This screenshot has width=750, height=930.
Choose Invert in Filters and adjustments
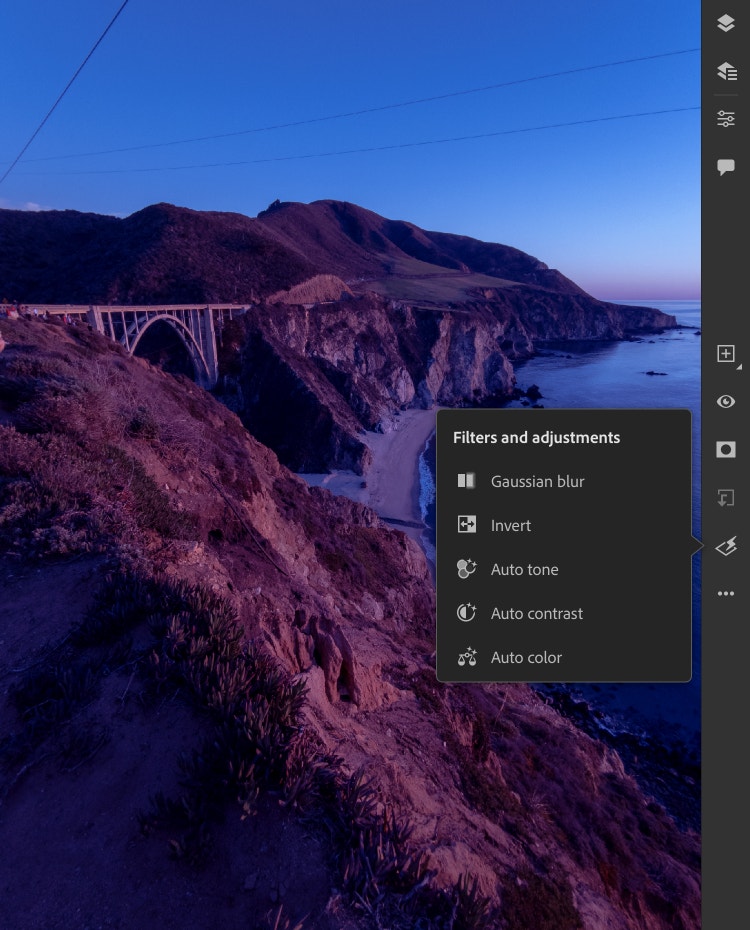(x=510, y=526)
